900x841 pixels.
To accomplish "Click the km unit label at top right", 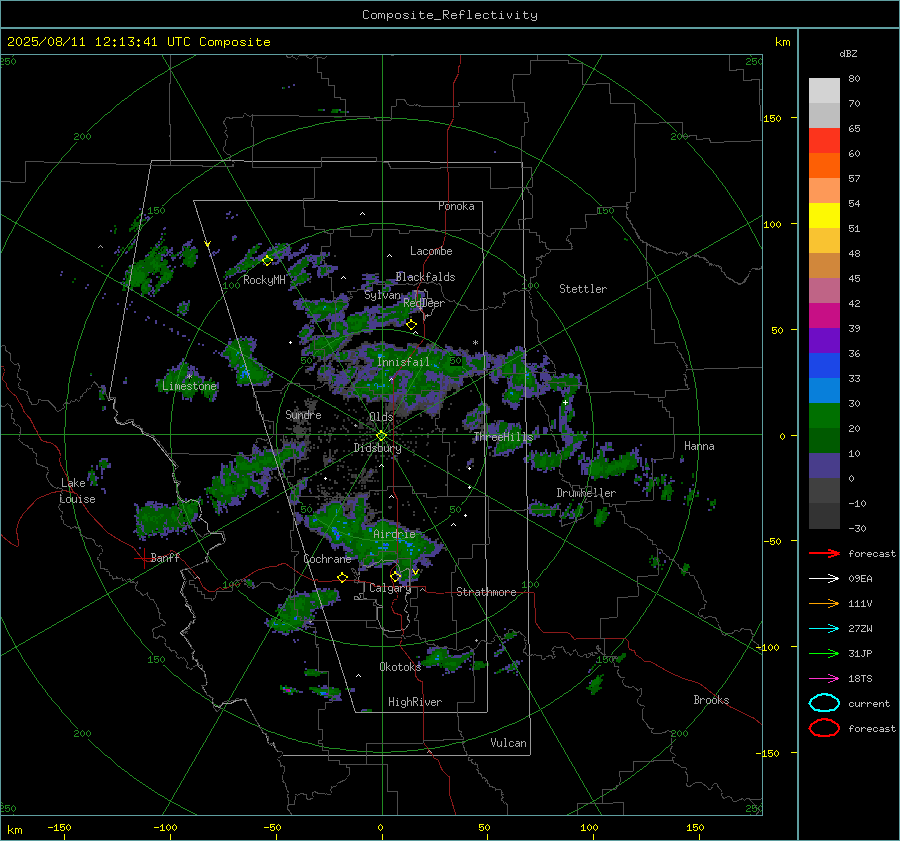I will pos(782,42).
